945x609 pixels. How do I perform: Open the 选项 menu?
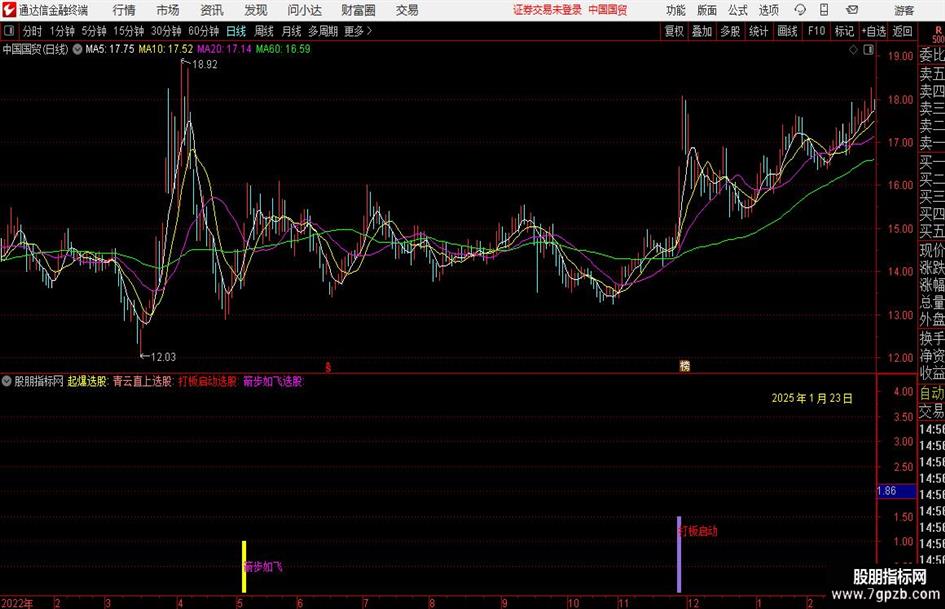tap(768, 10)
